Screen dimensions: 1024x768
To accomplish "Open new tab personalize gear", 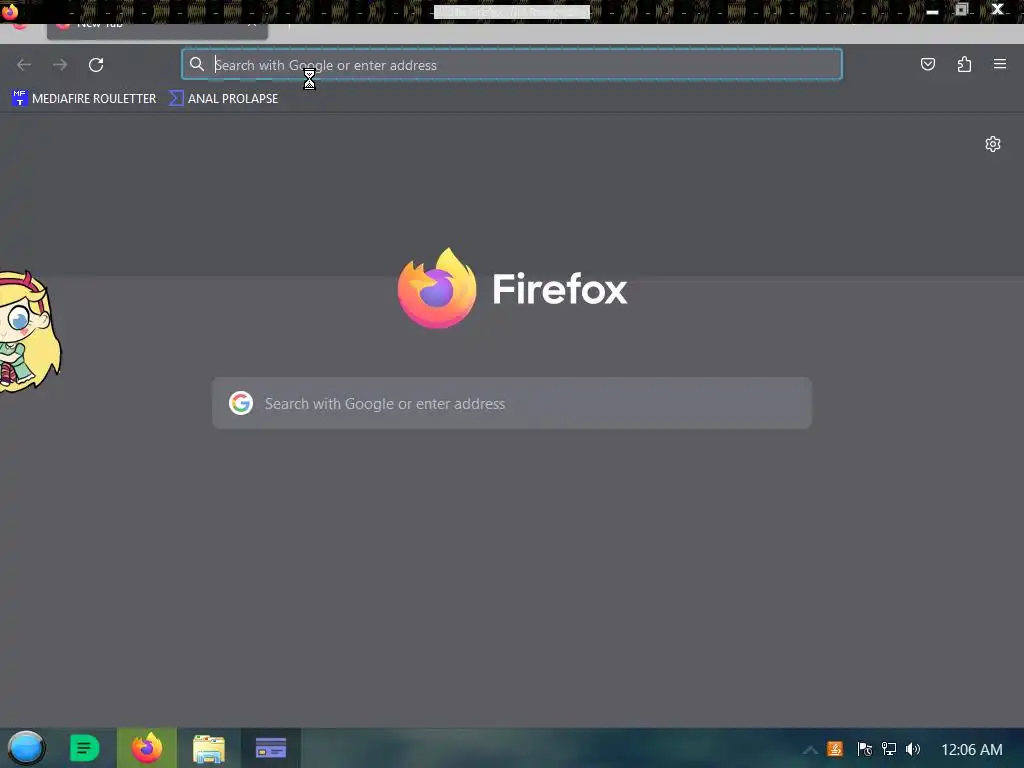I will 993,144.
